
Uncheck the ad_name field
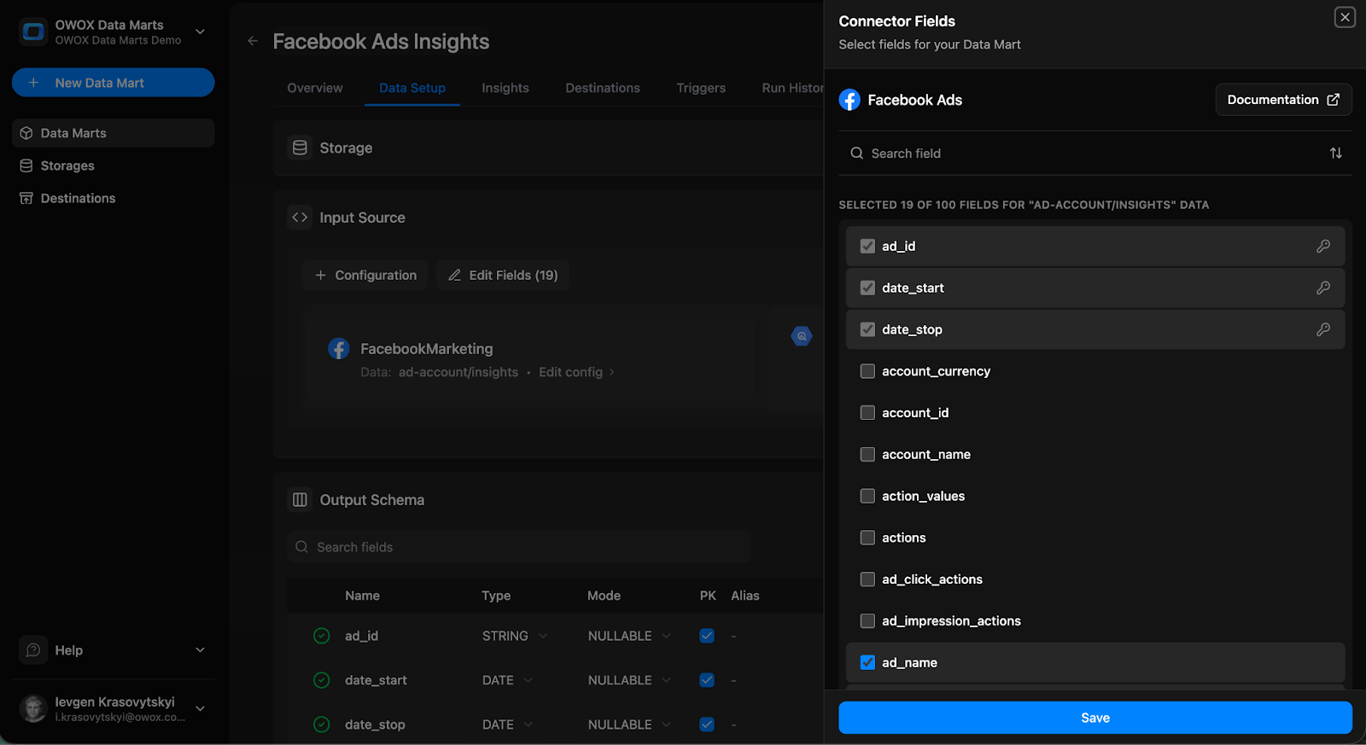(x=867, y=663)
